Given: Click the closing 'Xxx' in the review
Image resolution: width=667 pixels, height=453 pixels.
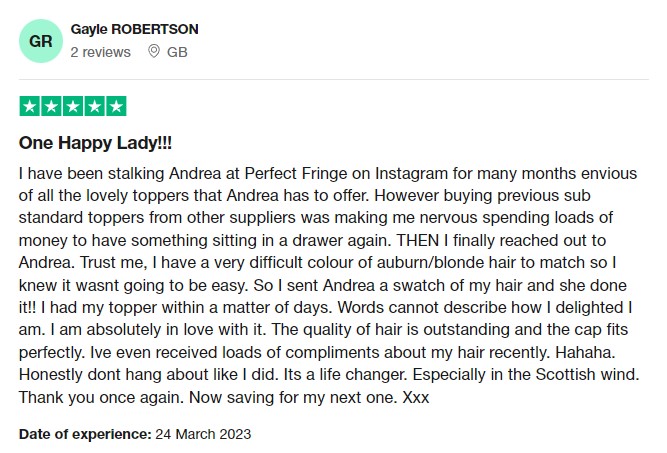Looking at the screenshot, I should (416, 397).
